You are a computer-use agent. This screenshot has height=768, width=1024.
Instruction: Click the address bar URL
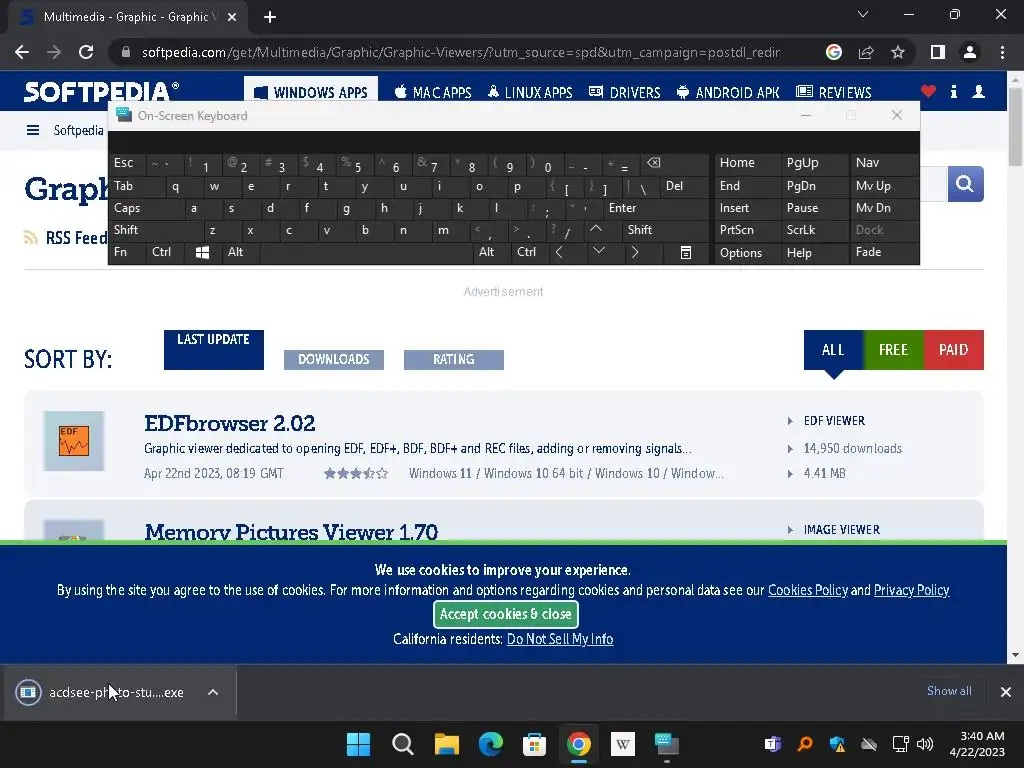click(x=460, y=52)
